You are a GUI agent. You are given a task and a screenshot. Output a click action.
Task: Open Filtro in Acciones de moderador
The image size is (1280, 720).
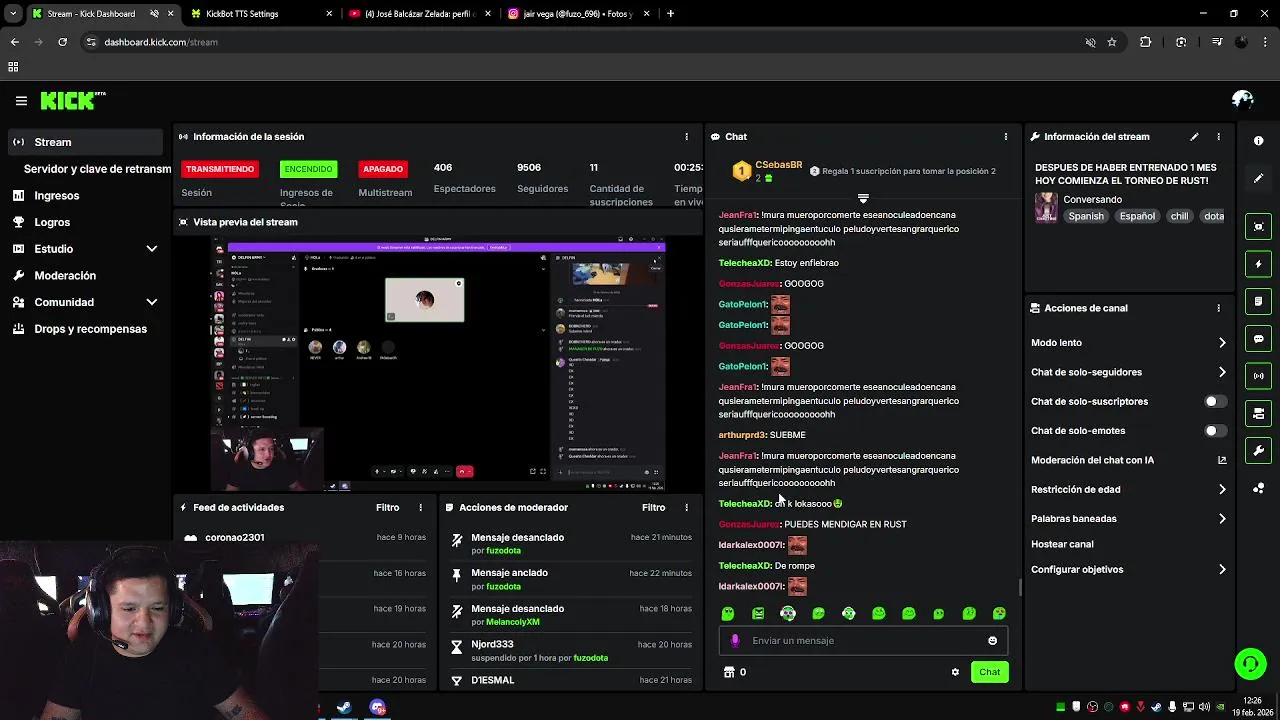[x=653, y=508]
